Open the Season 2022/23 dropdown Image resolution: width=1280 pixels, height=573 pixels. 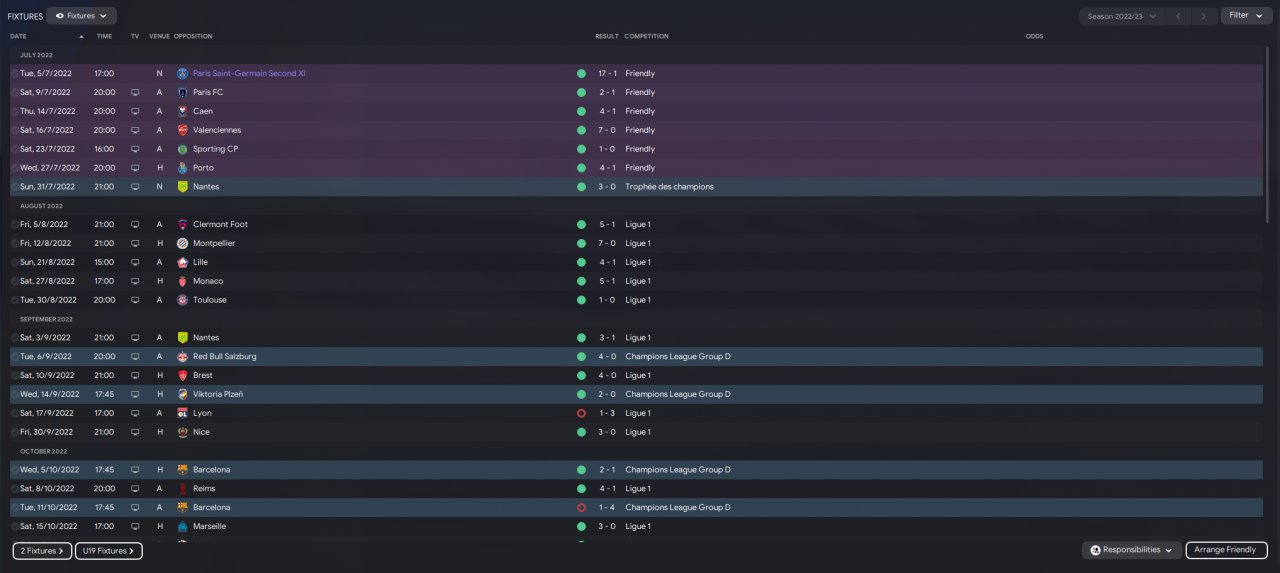tap(1124, 16)
